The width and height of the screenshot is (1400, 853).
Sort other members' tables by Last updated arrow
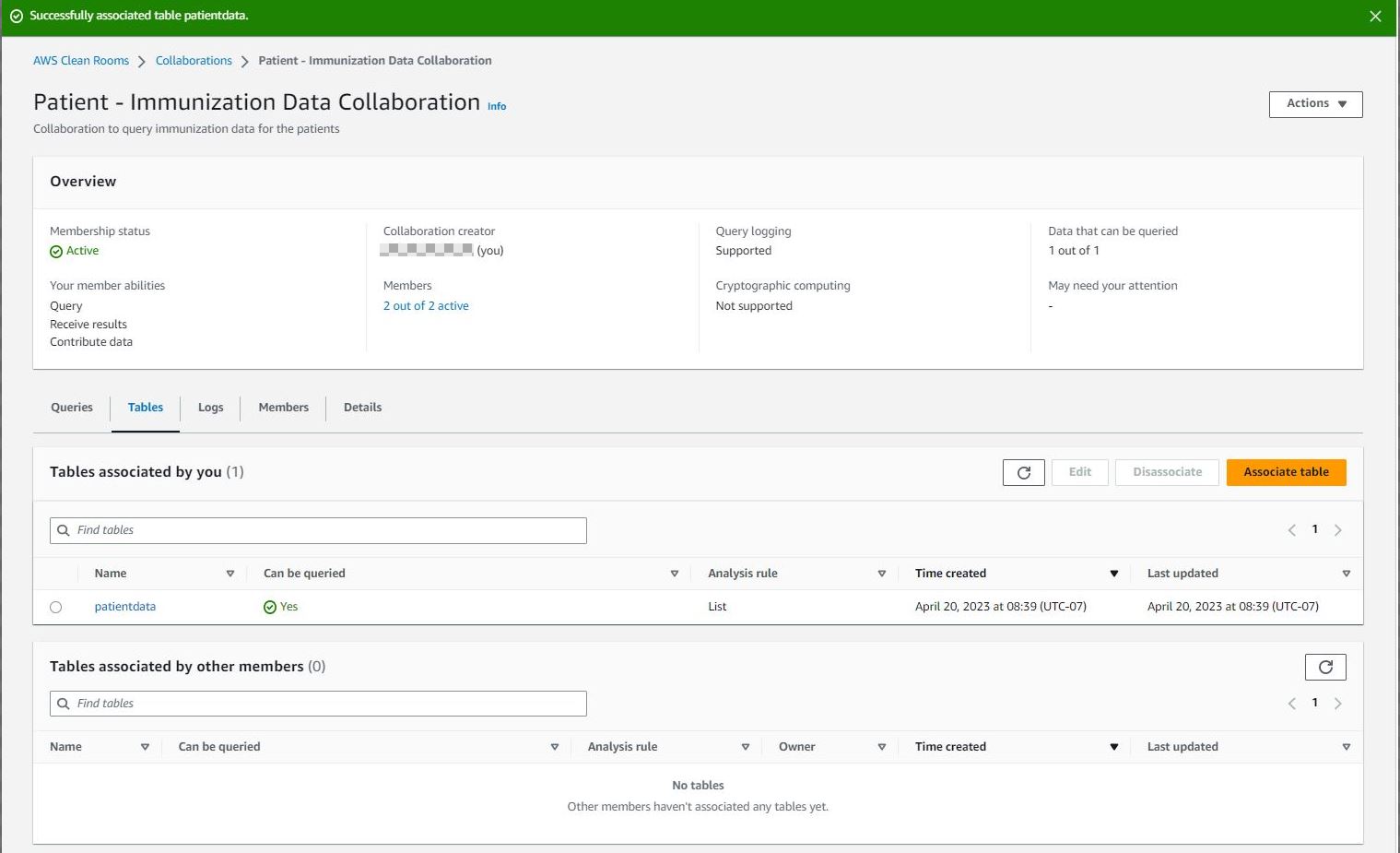1347,747
